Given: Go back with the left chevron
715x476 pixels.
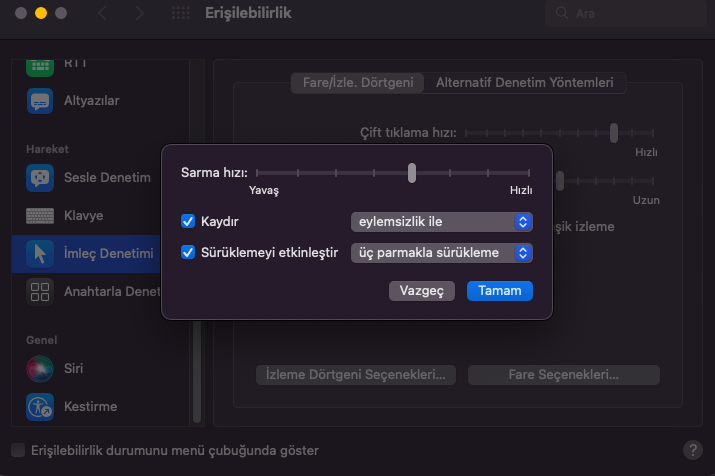Looking at the screenshot, I should [x=103, y=13].
